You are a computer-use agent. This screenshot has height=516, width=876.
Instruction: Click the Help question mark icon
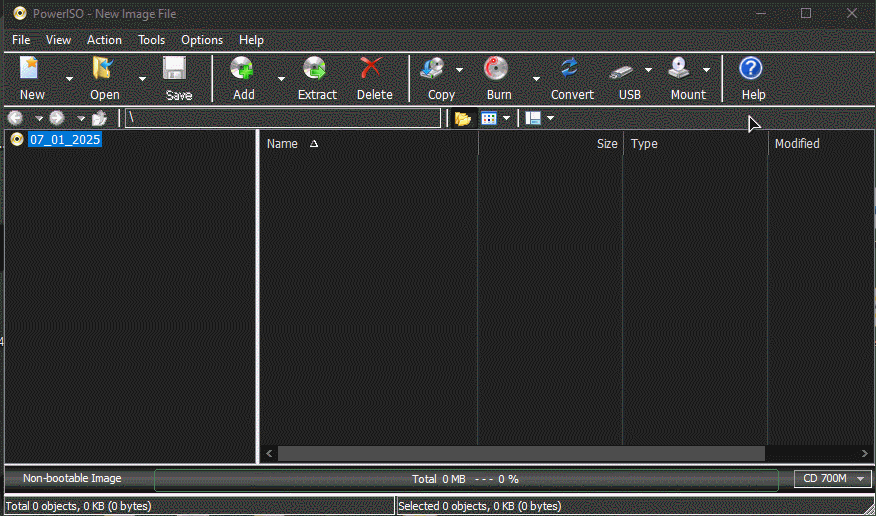(751, 69)
